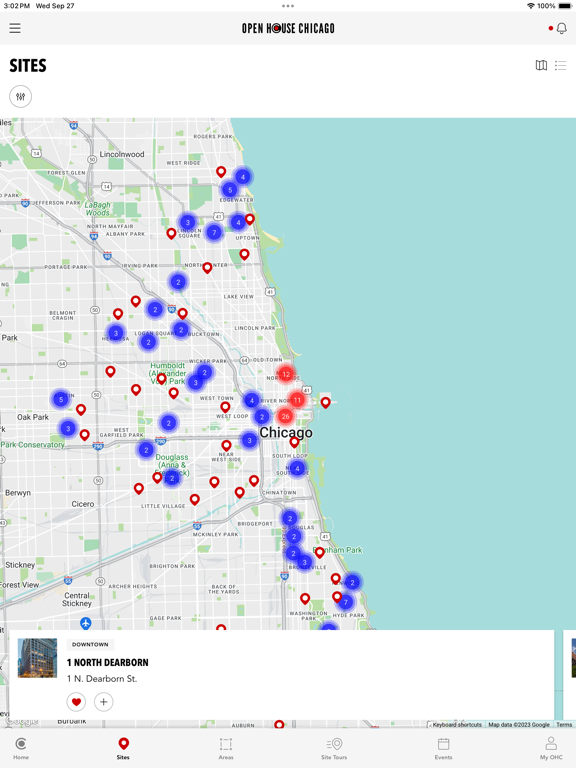Favorite 1 North Dearborn with heart
Viewport: 576px width, 768px height.
76,702
